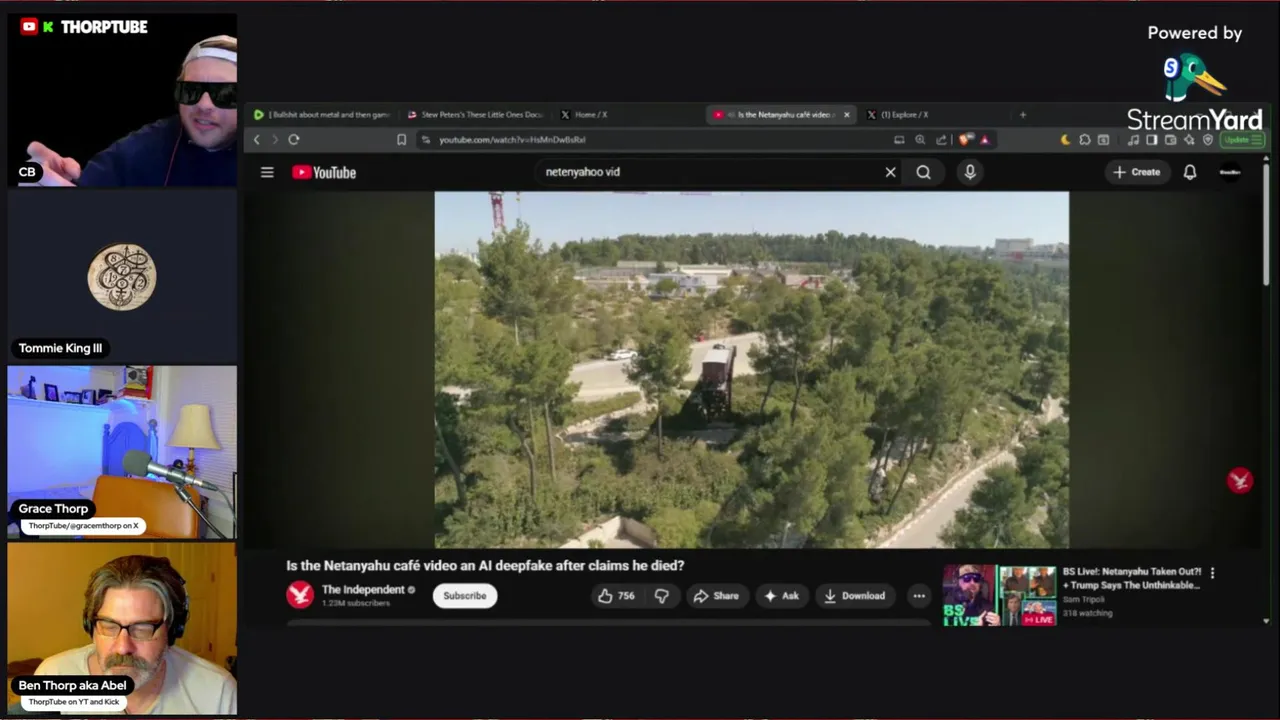Submit search with magnifier button

tap(923, 172)
